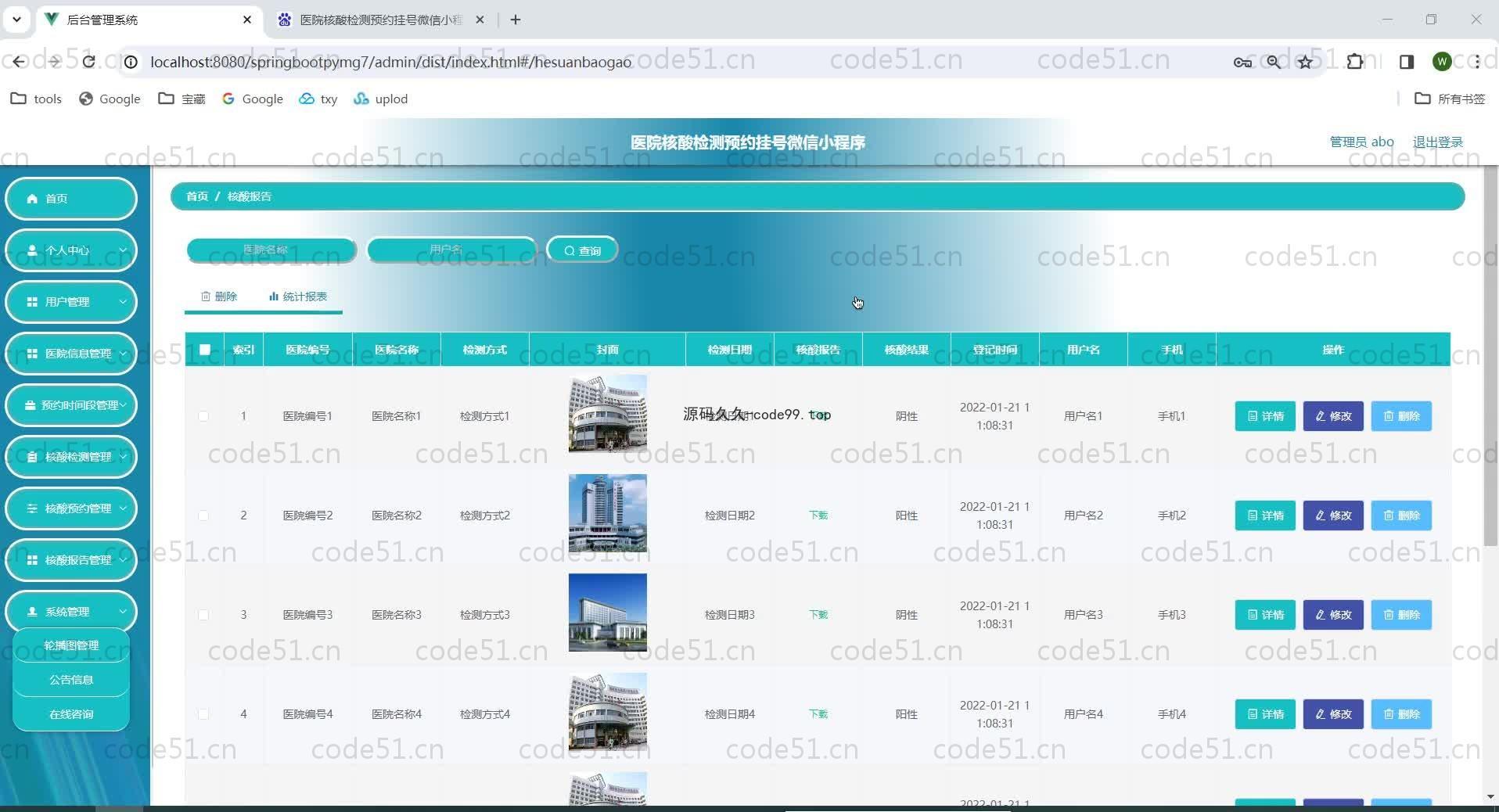Switch to the 后台管理系统 browser tab
The width and height of the screenshot is (1499, 812).
[x=149, y=20]
